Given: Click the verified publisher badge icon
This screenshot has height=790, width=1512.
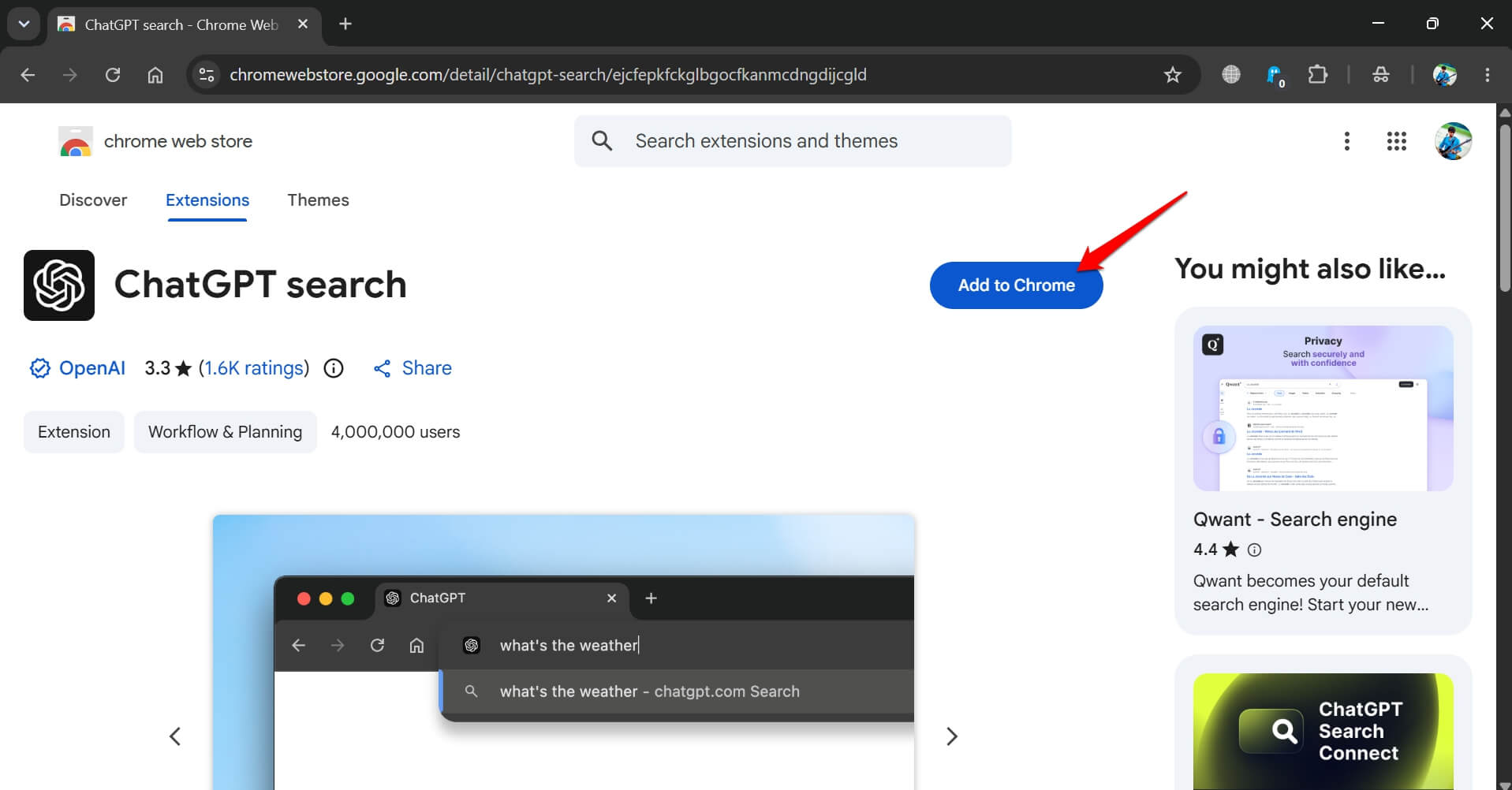Looking at the screenshot, I should tap(39, 368).
